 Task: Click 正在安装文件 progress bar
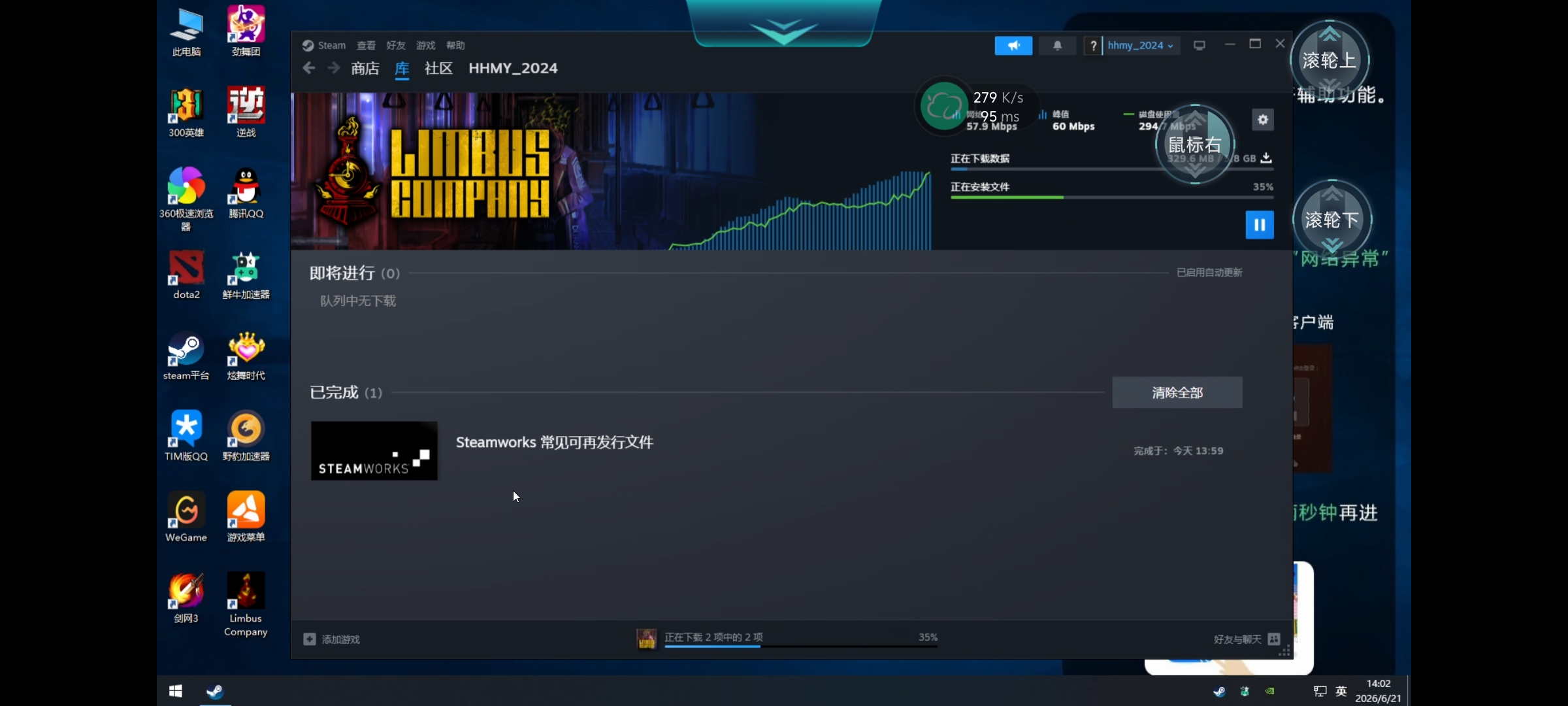(x=1112, y=197)
